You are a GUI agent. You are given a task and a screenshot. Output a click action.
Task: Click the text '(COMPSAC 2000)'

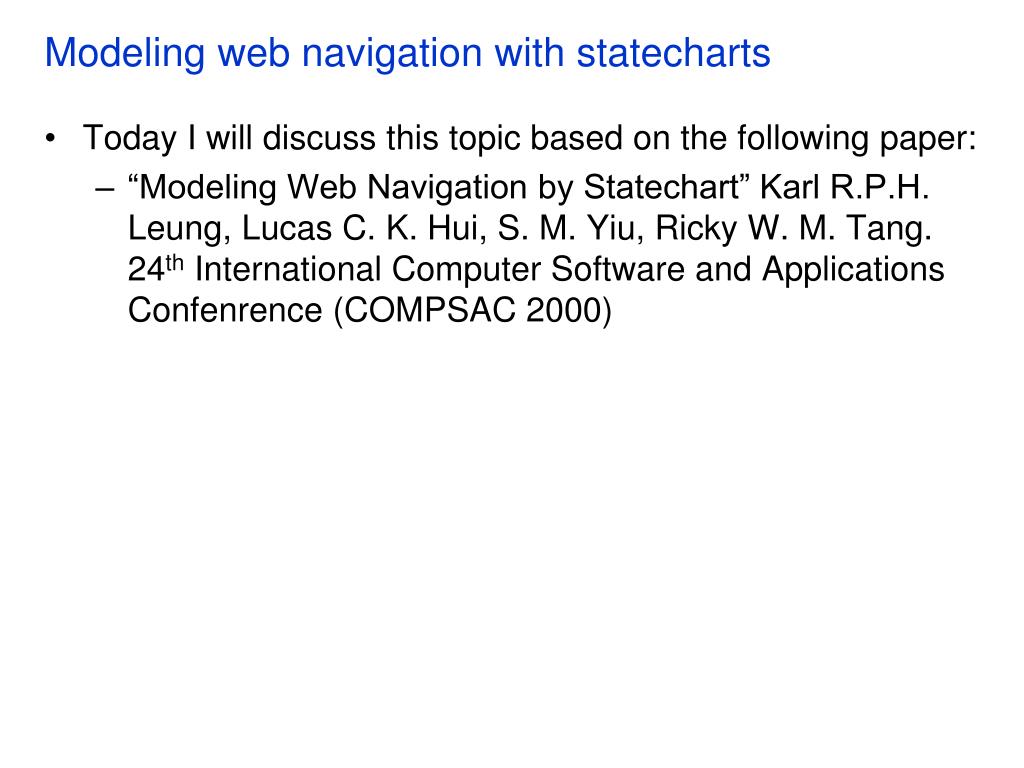(x=473, y=311)
